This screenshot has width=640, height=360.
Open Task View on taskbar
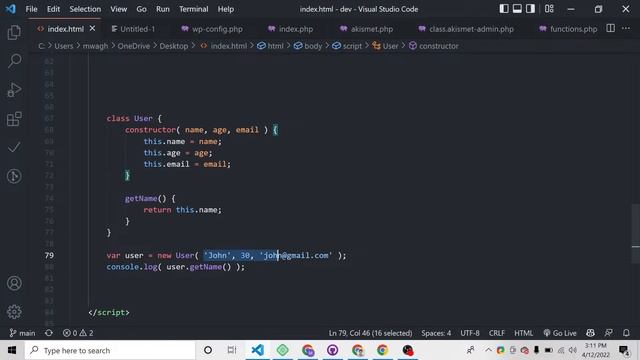coord(232,350)
